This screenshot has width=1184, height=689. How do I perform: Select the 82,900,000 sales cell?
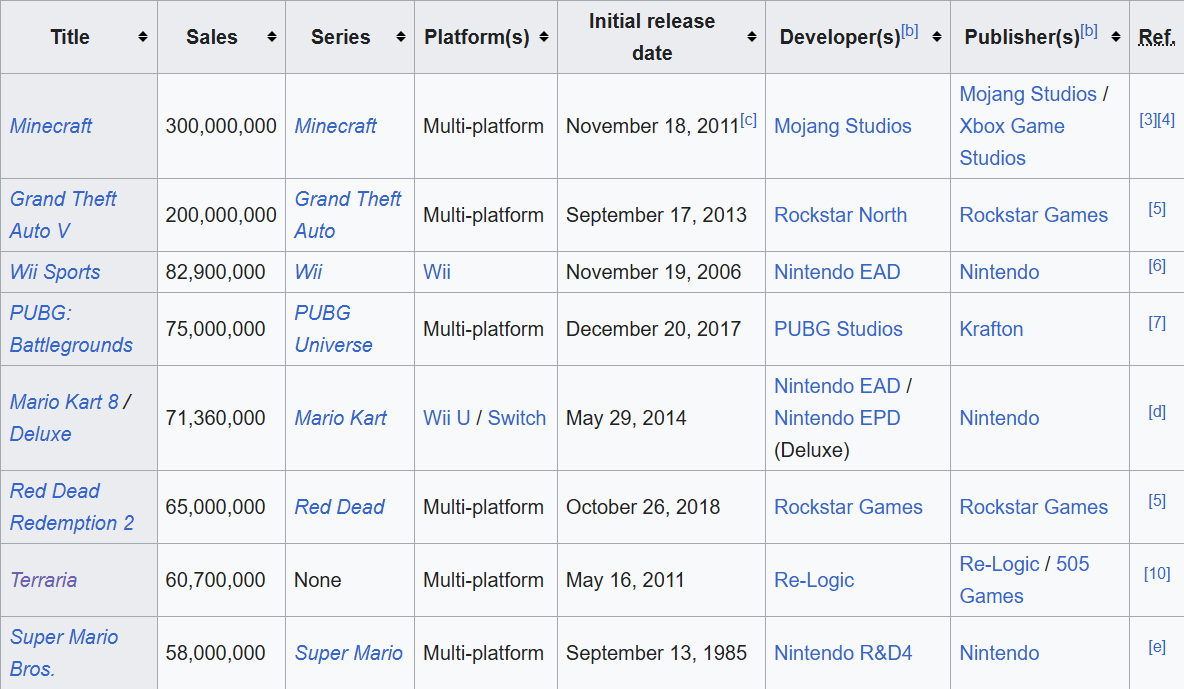tap(221, 272)
